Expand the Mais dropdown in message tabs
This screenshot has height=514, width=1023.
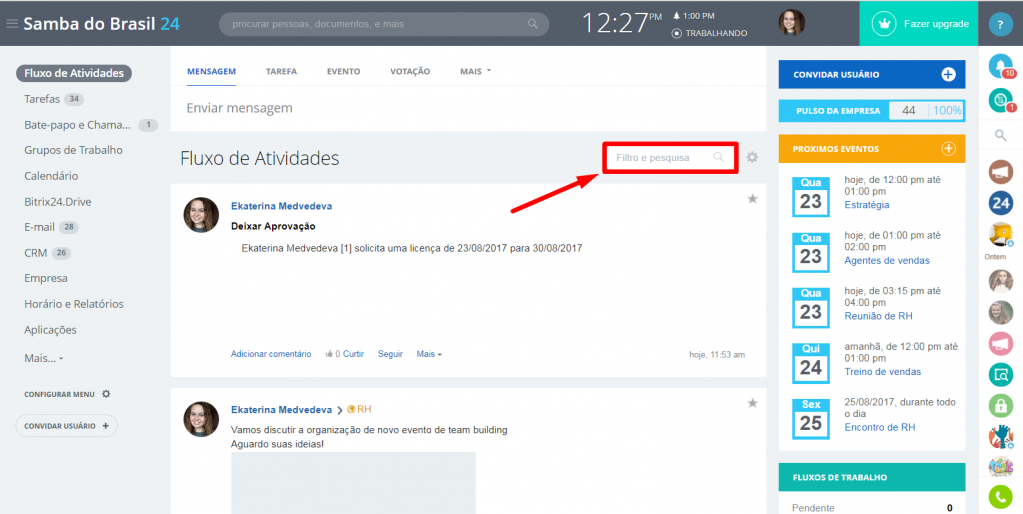pyautogui.click(x=475, y=71)
